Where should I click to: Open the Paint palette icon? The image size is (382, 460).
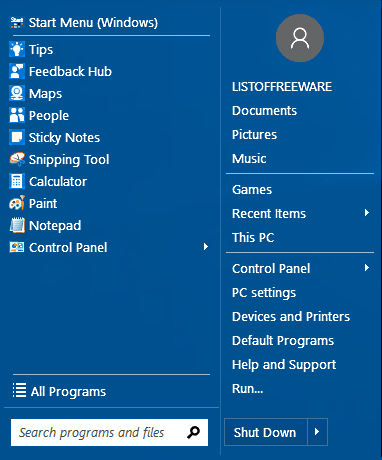click(17, 203)
